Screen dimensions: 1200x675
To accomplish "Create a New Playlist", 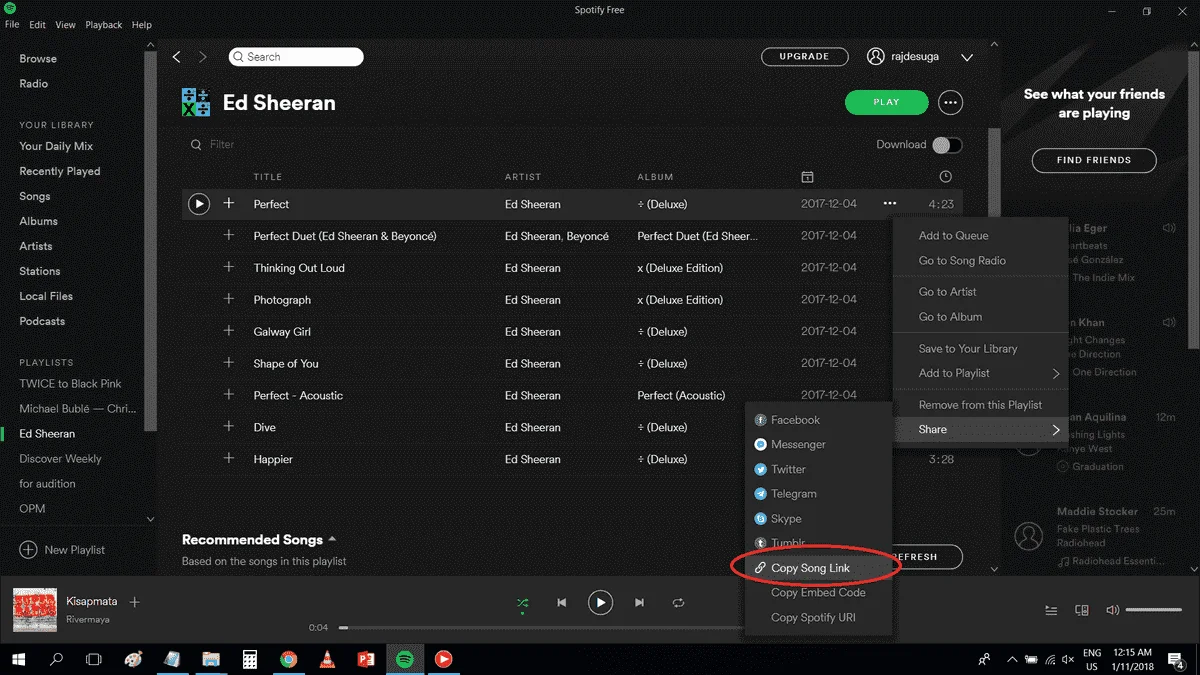I will tap(62, 550).
